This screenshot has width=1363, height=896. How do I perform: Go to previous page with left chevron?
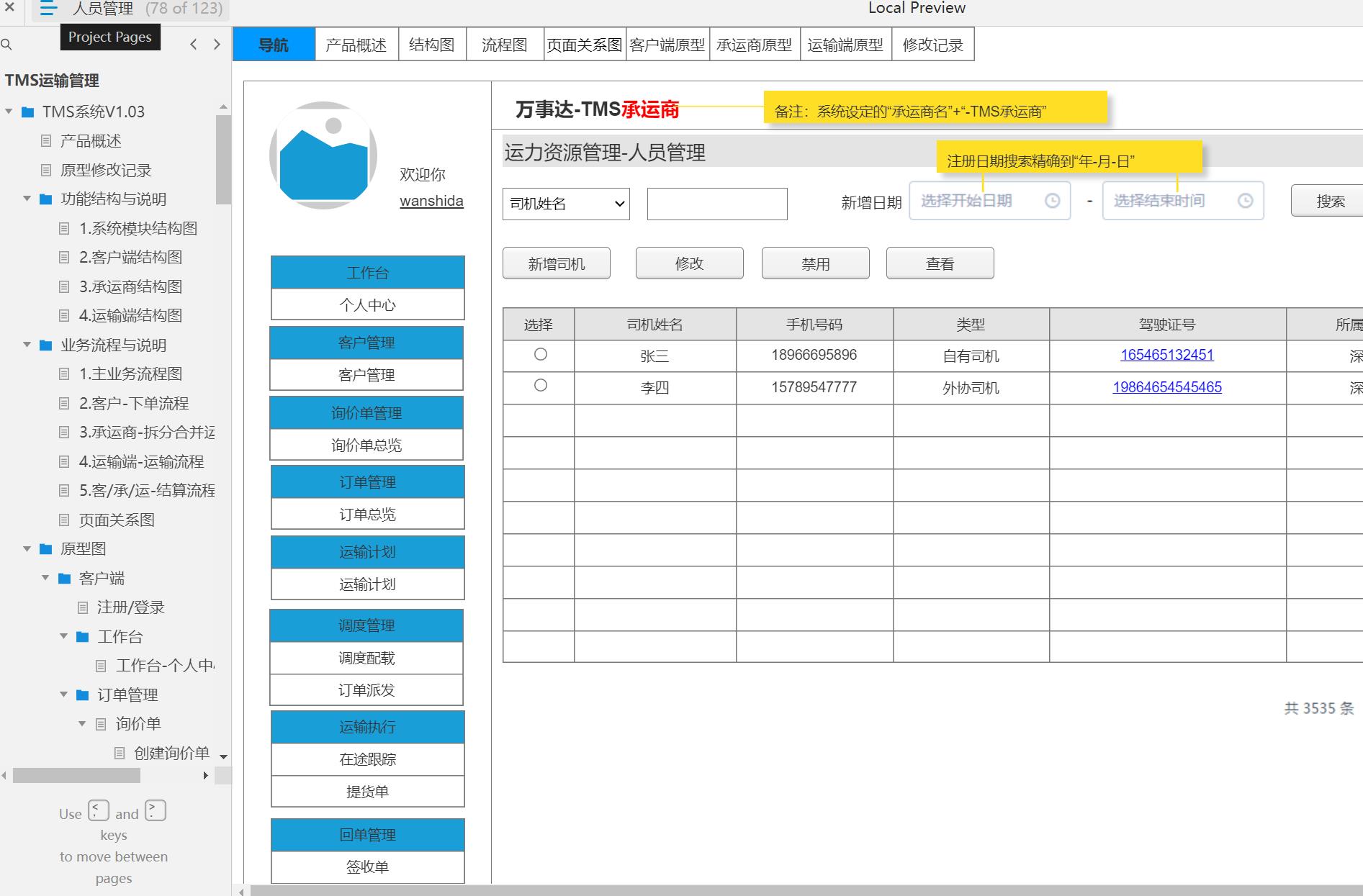pos(194,45)
